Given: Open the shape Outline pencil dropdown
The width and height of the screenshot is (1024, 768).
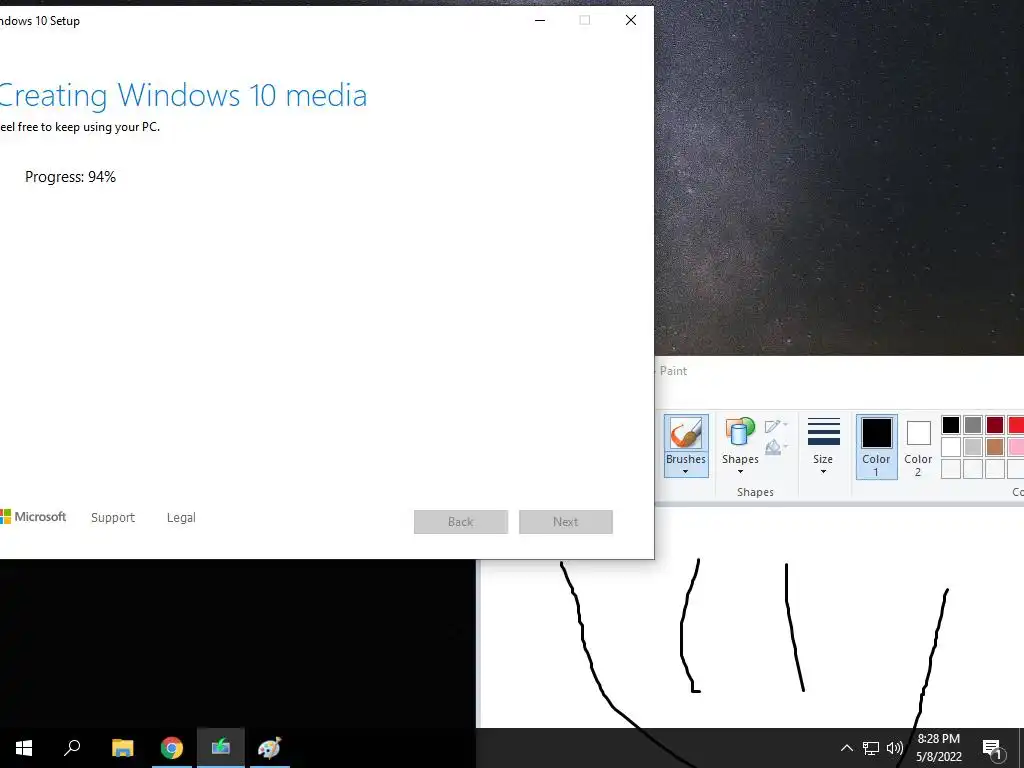Looking at the screenshot, I should tap(776, 426).
